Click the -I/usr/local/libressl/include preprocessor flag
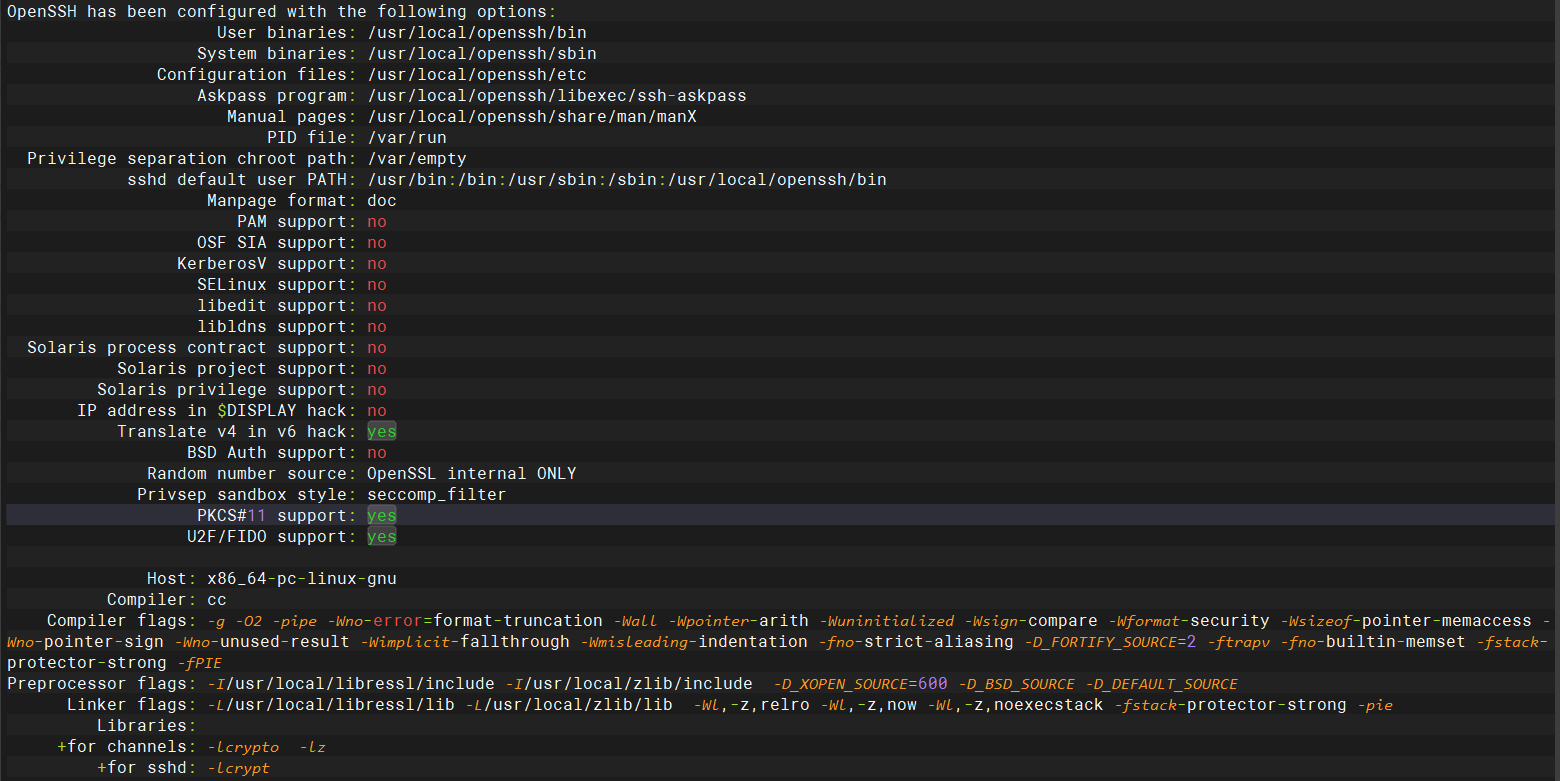1560x781 pixels. tap(351, 684)
